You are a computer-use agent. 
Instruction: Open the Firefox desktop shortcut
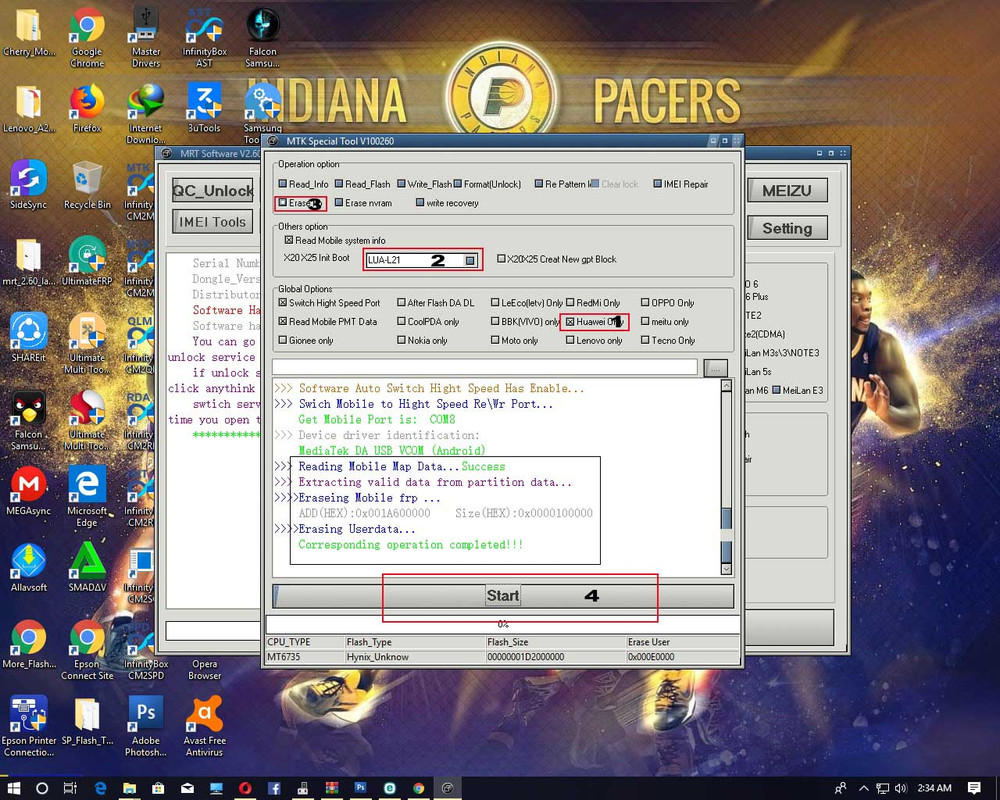pos(87,108)
